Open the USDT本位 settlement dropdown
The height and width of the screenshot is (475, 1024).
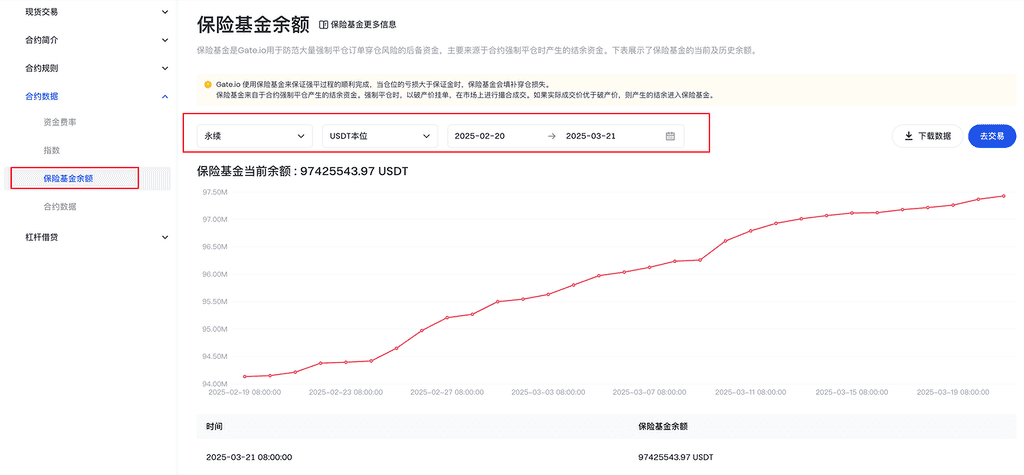[x=380, y=136]
